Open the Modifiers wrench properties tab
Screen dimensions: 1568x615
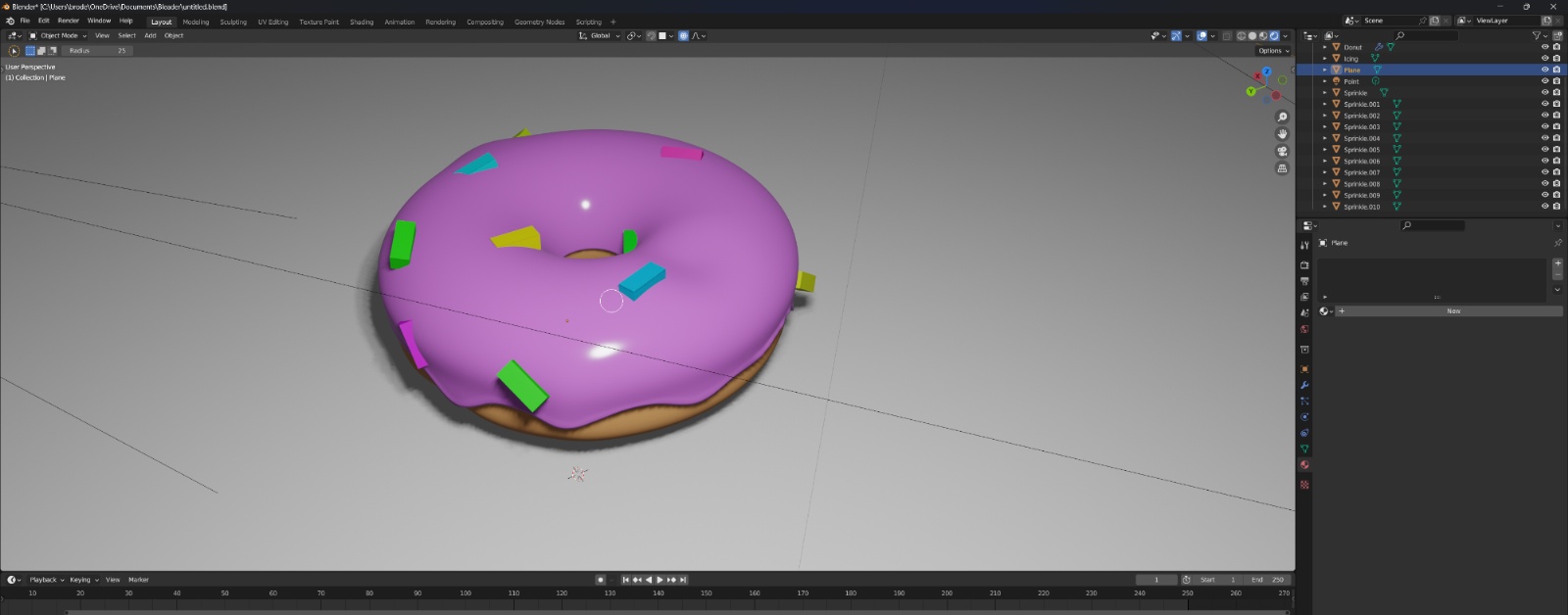click(x=1304, y=386)
